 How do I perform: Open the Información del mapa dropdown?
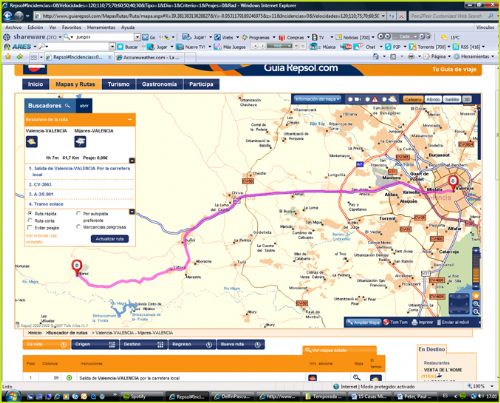tap(317, 99)
